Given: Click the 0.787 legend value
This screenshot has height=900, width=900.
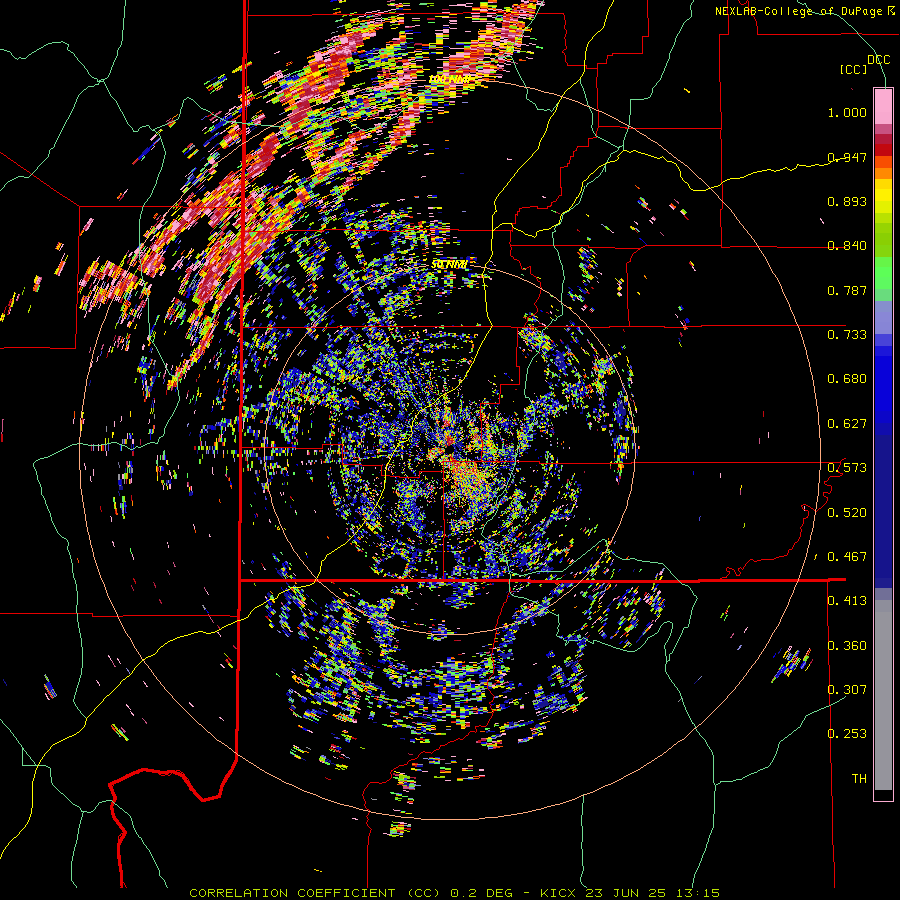Looking at the screenshot, I should (x=847, y=290).
